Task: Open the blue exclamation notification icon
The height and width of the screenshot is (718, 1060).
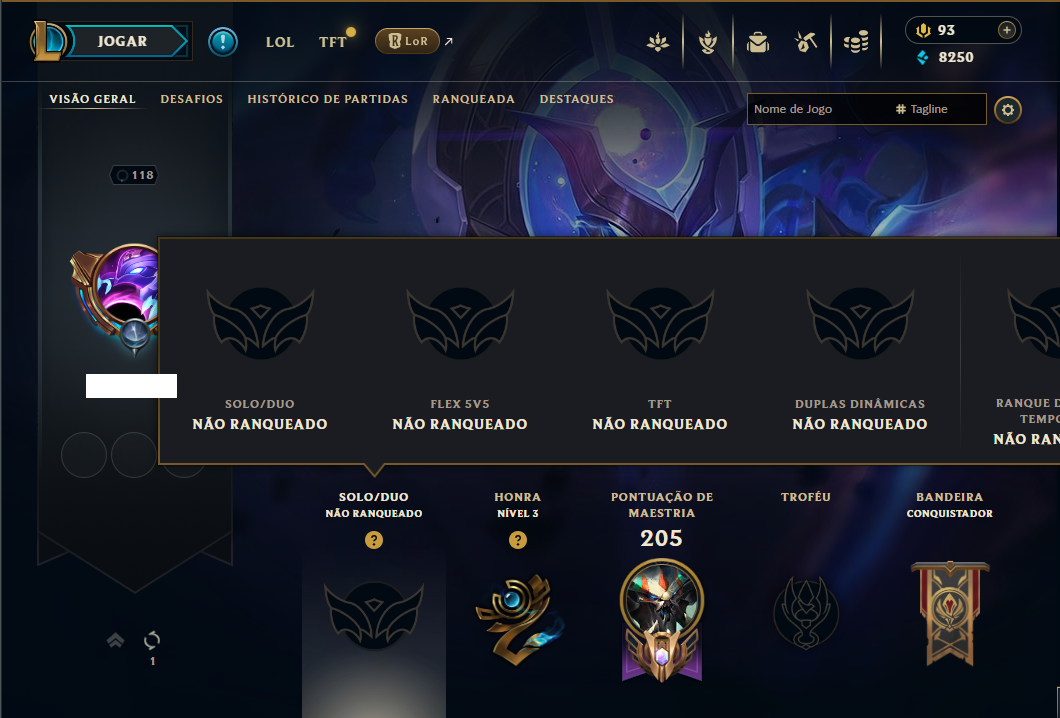Action: click(x=222, y=42)
